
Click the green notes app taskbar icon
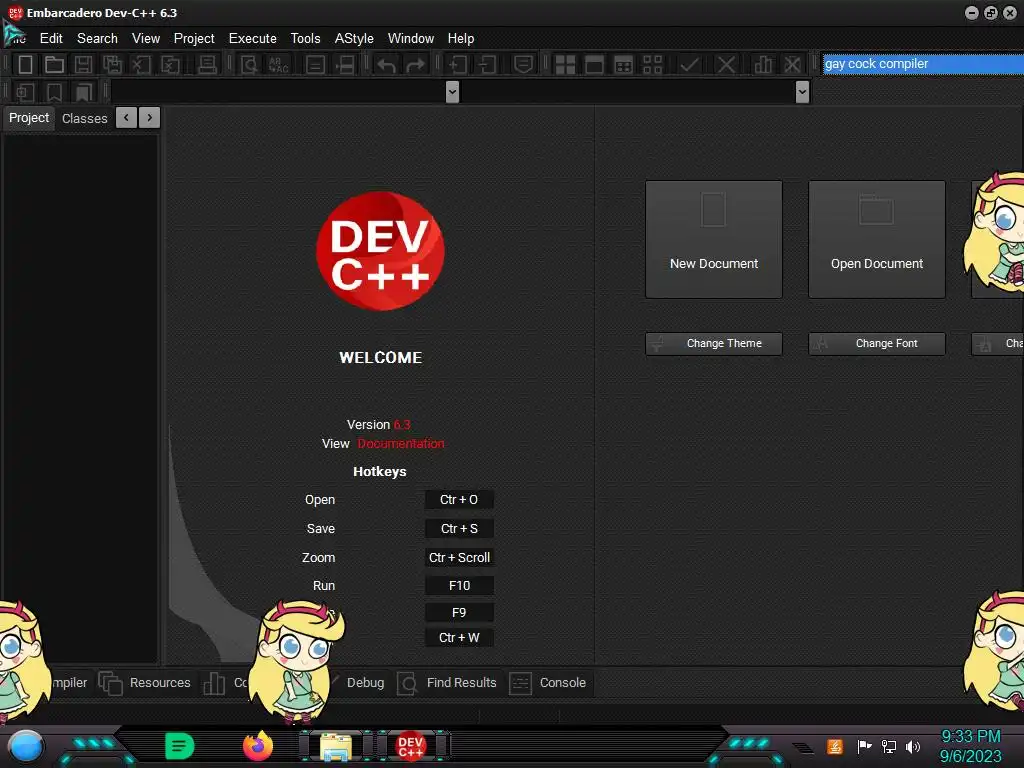180,746
